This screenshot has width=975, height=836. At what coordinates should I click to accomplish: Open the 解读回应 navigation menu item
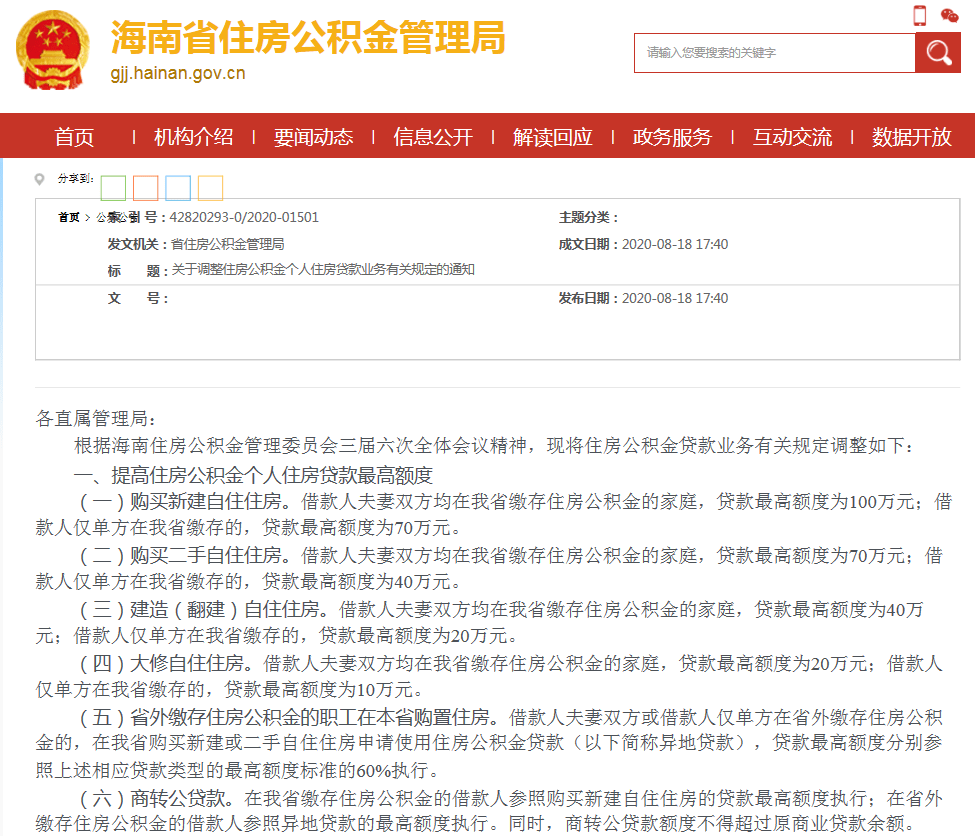(x=553, y=137)
